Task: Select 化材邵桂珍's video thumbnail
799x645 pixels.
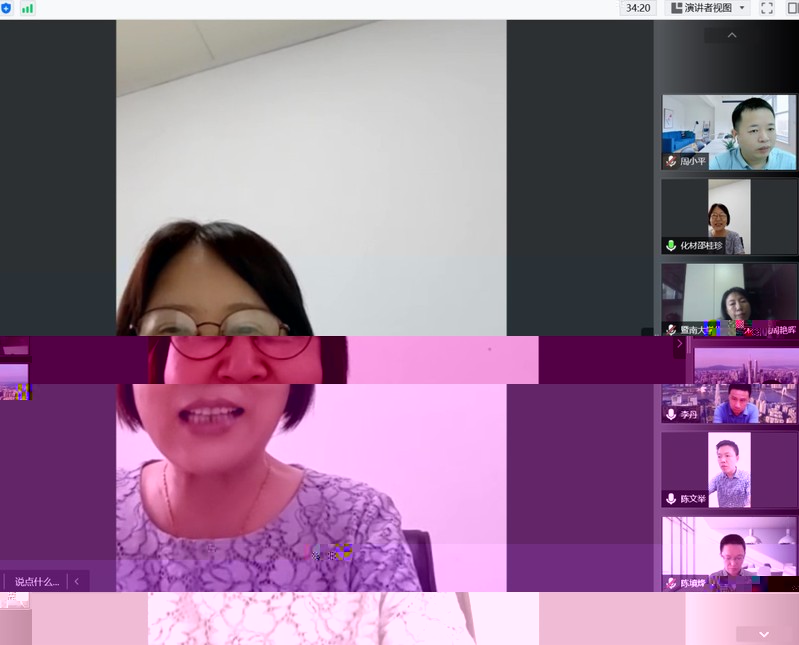Action: pos(729,216)
